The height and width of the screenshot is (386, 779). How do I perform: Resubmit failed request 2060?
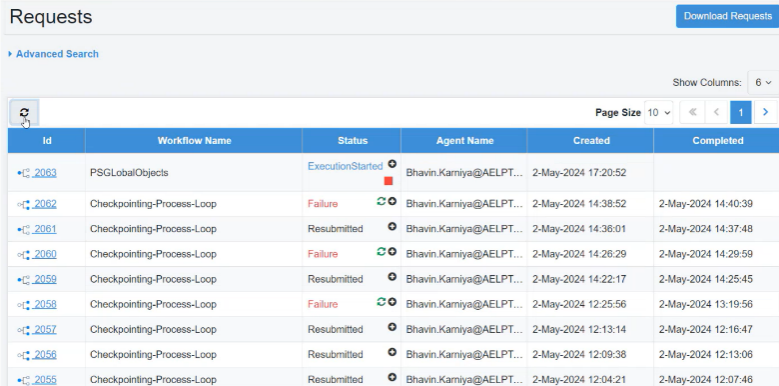pyautogui.click(x=381, y=251)
